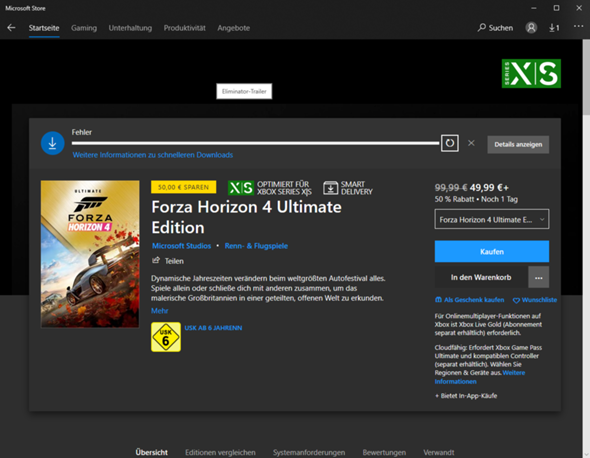
Task: Select the Systemanforderungen section tab
Action: pyautogui.click(x=309, y=452)
